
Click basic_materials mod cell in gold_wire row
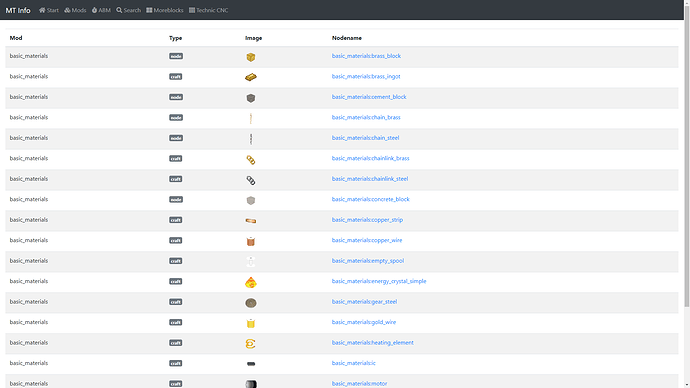tap(85, 322)
